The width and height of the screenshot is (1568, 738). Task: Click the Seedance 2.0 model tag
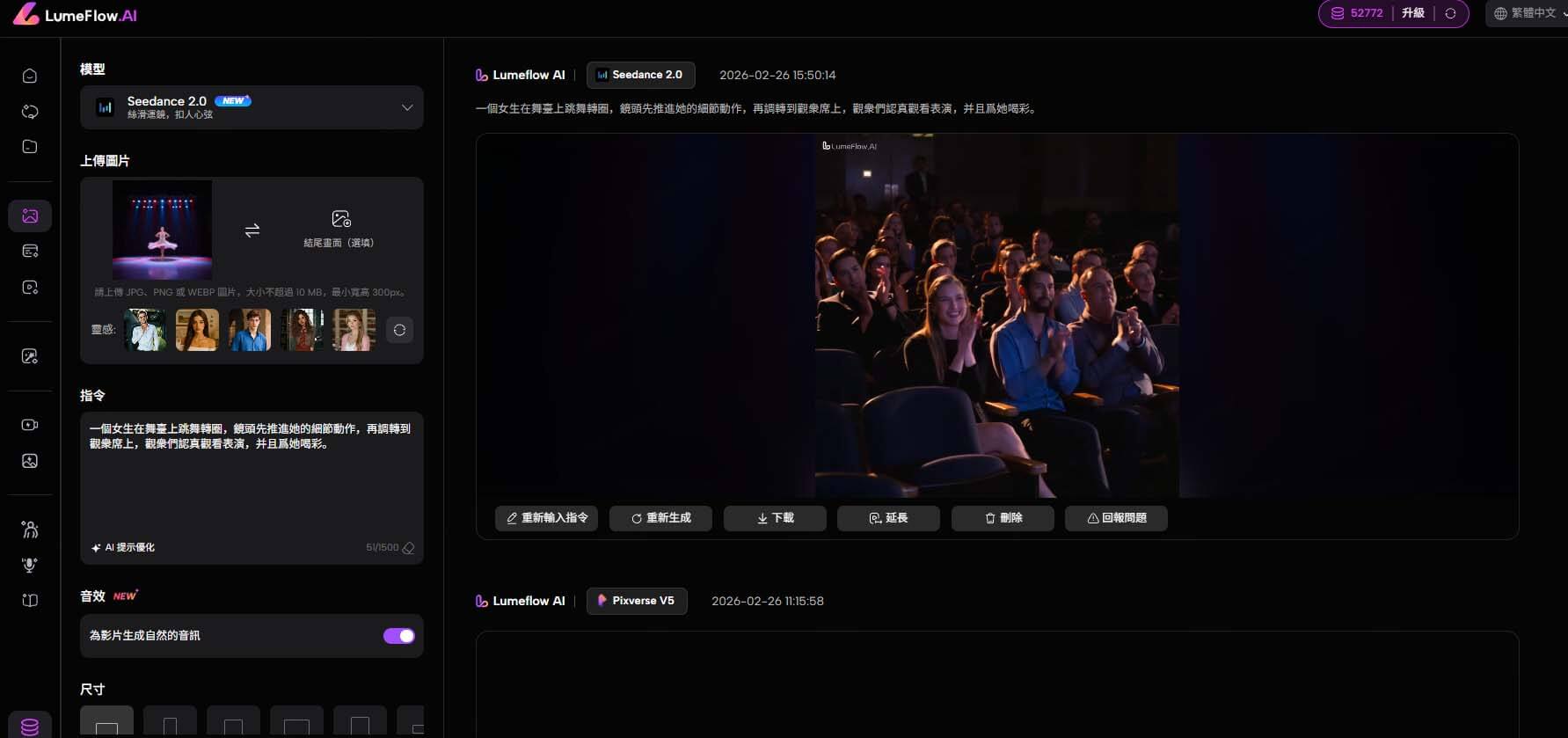[640, 75]
